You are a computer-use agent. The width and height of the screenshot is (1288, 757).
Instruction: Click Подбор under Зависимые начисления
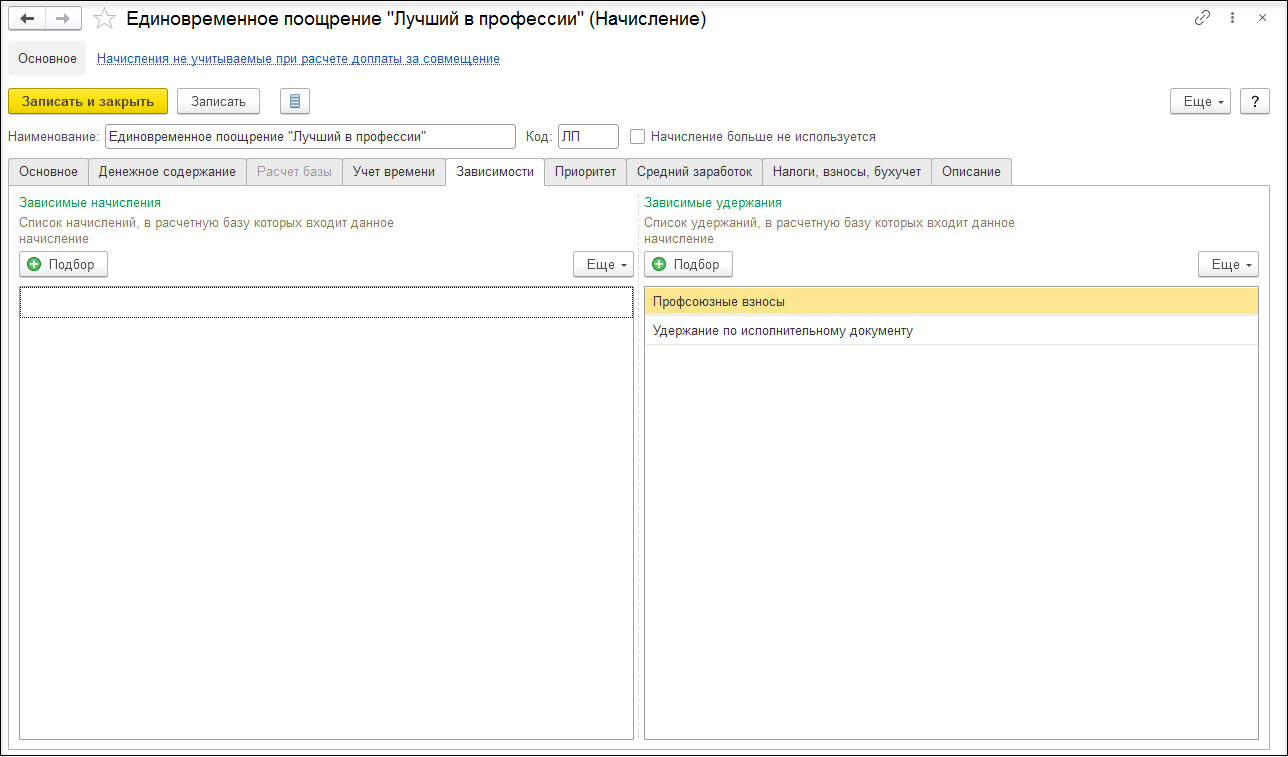[63, 264]
